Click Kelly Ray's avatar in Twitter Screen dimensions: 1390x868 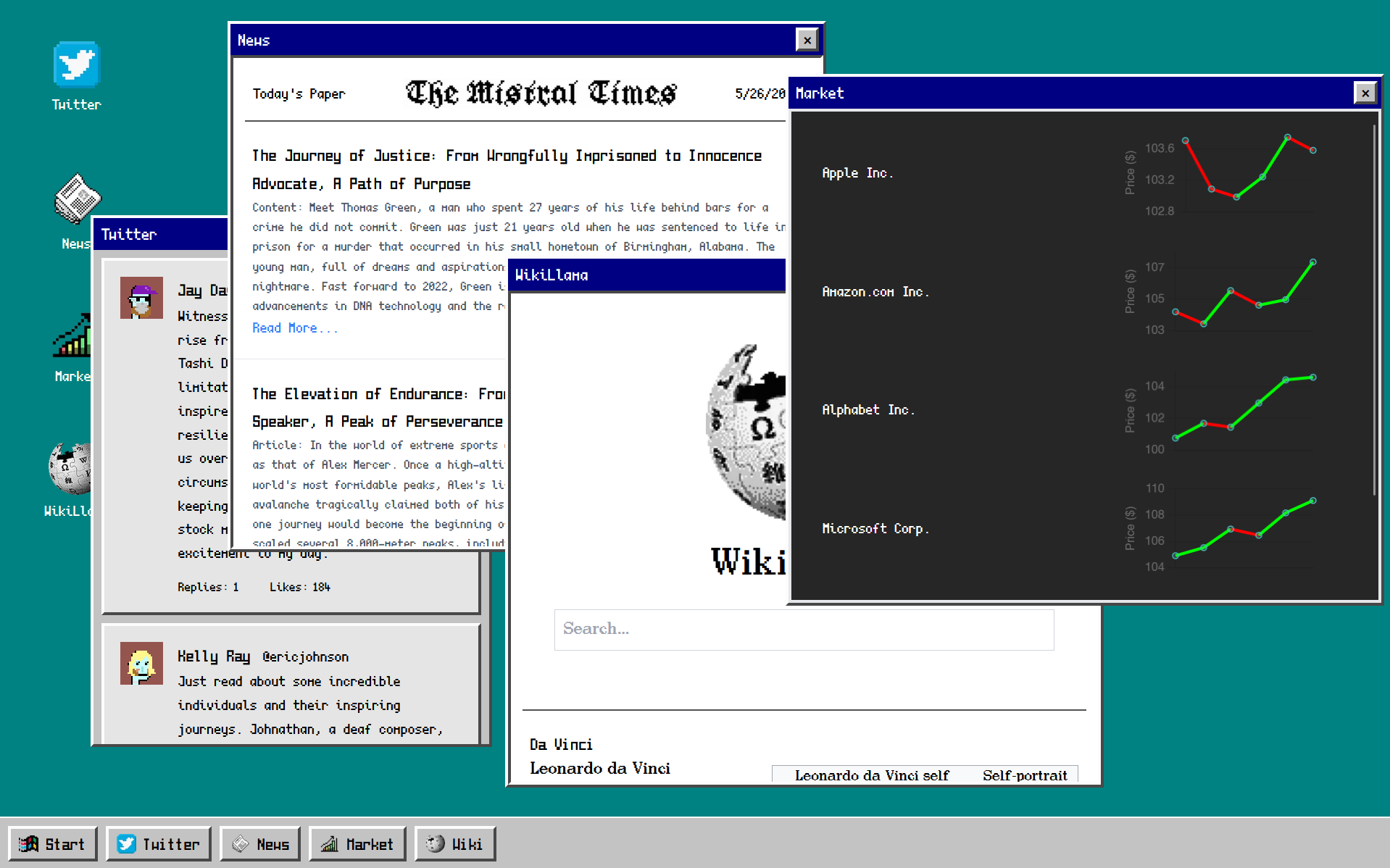click(x=141, y=663)
